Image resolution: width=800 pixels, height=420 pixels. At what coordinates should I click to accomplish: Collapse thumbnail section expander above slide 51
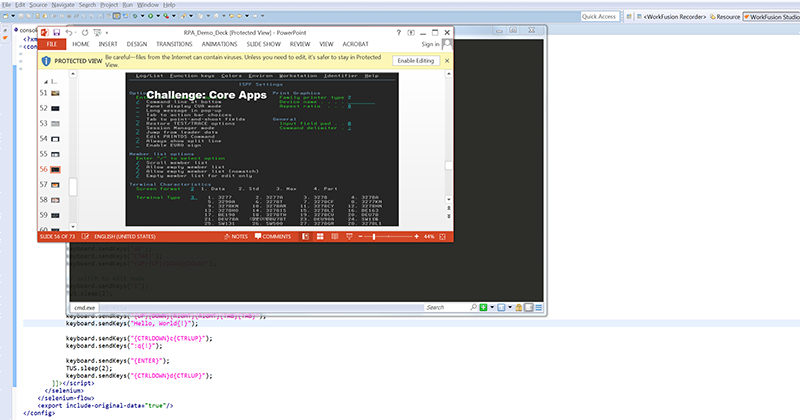point(45,82)
